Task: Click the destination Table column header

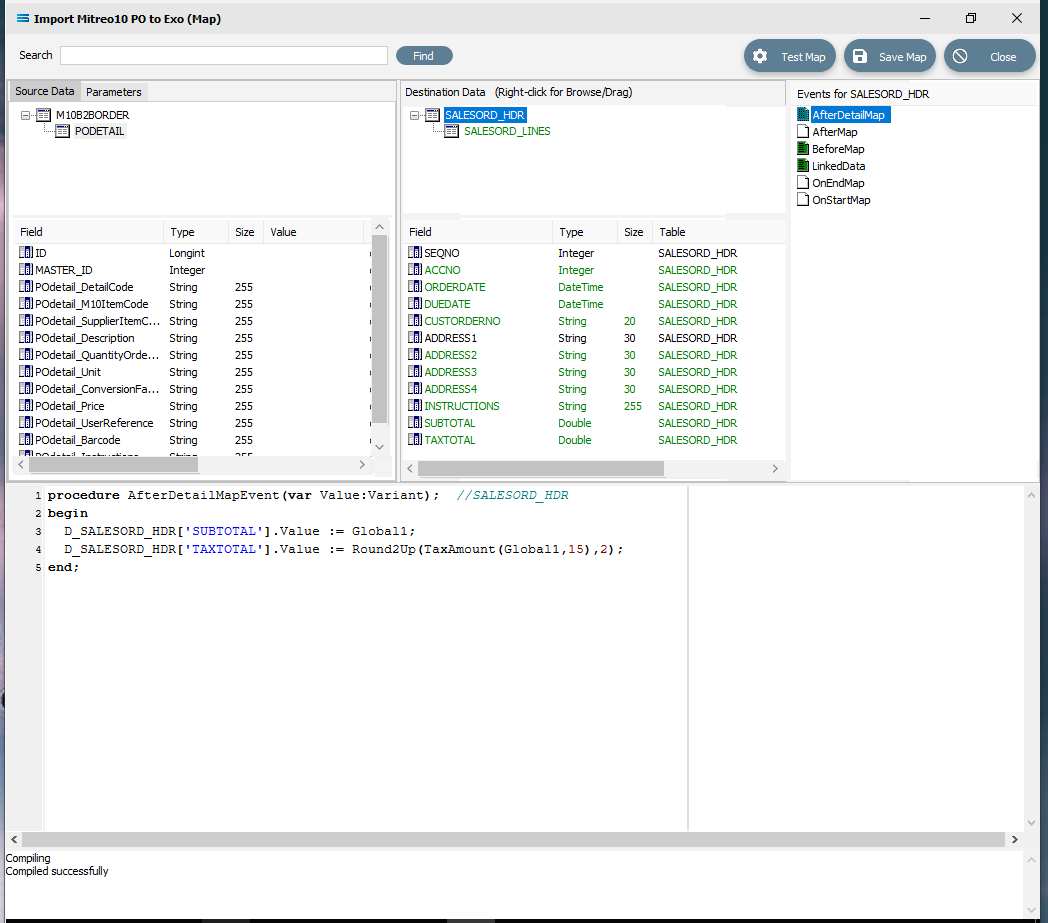Action: click(718, 232)
